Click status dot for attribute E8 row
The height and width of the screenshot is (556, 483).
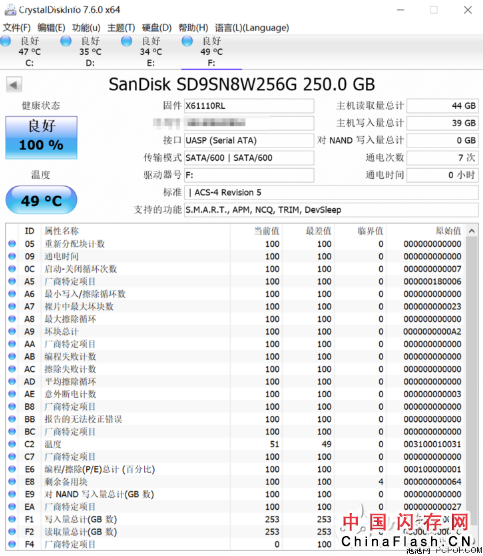pyautogui.click(x=12, y=482)
